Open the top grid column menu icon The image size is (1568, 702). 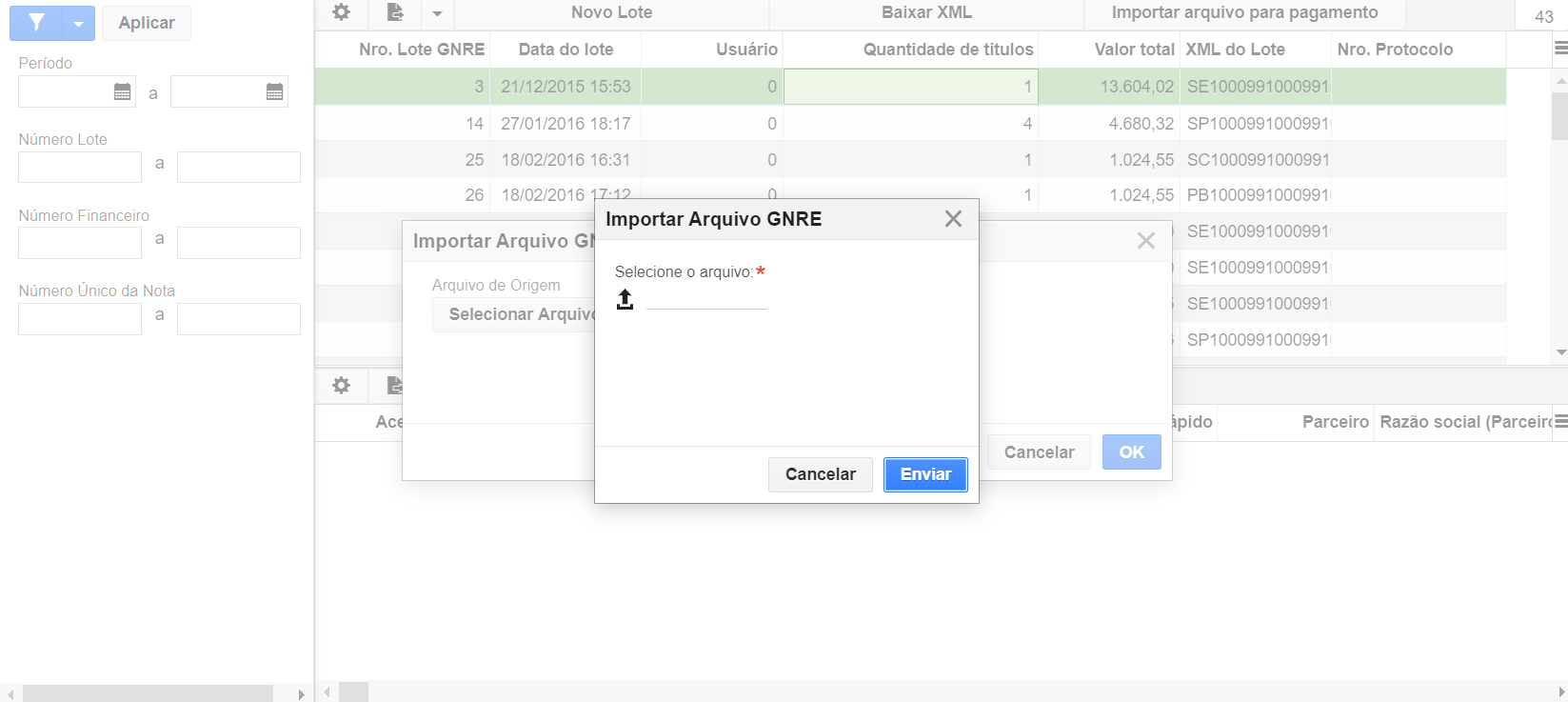point(1560,48)
